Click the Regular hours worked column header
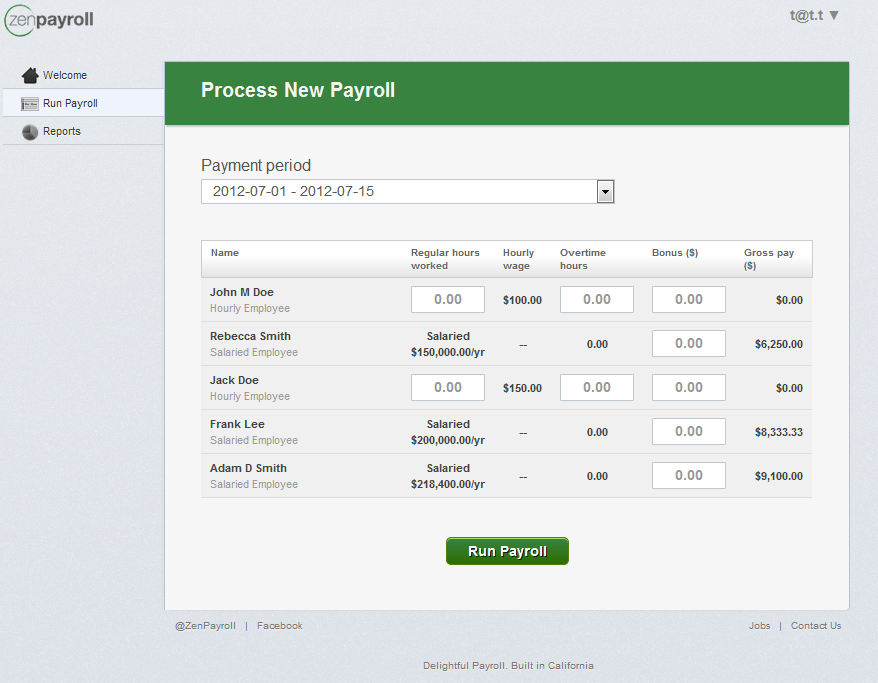878x683 pixels. 445,259
